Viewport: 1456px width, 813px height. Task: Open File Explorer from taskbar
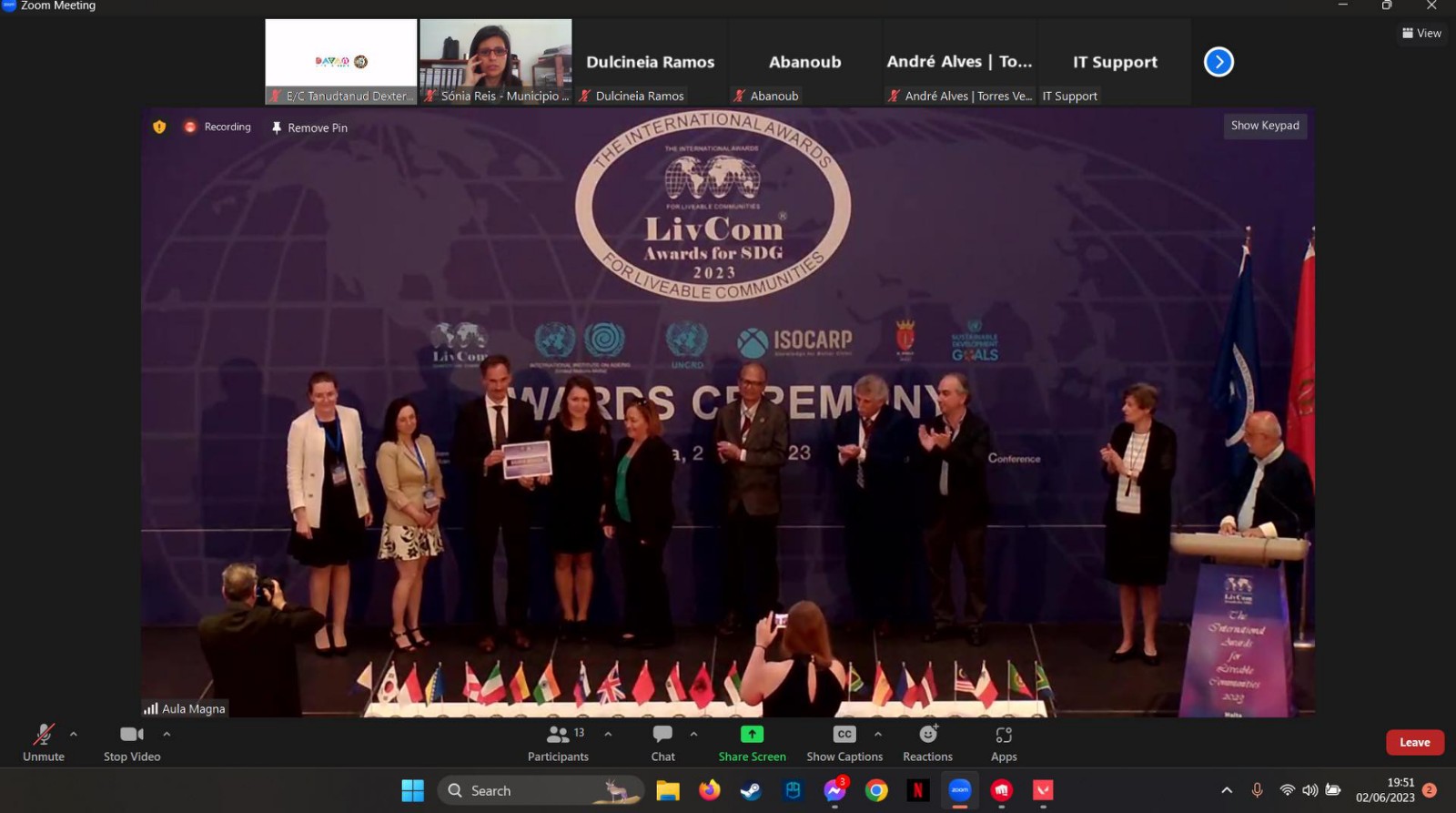click(668, 790)
